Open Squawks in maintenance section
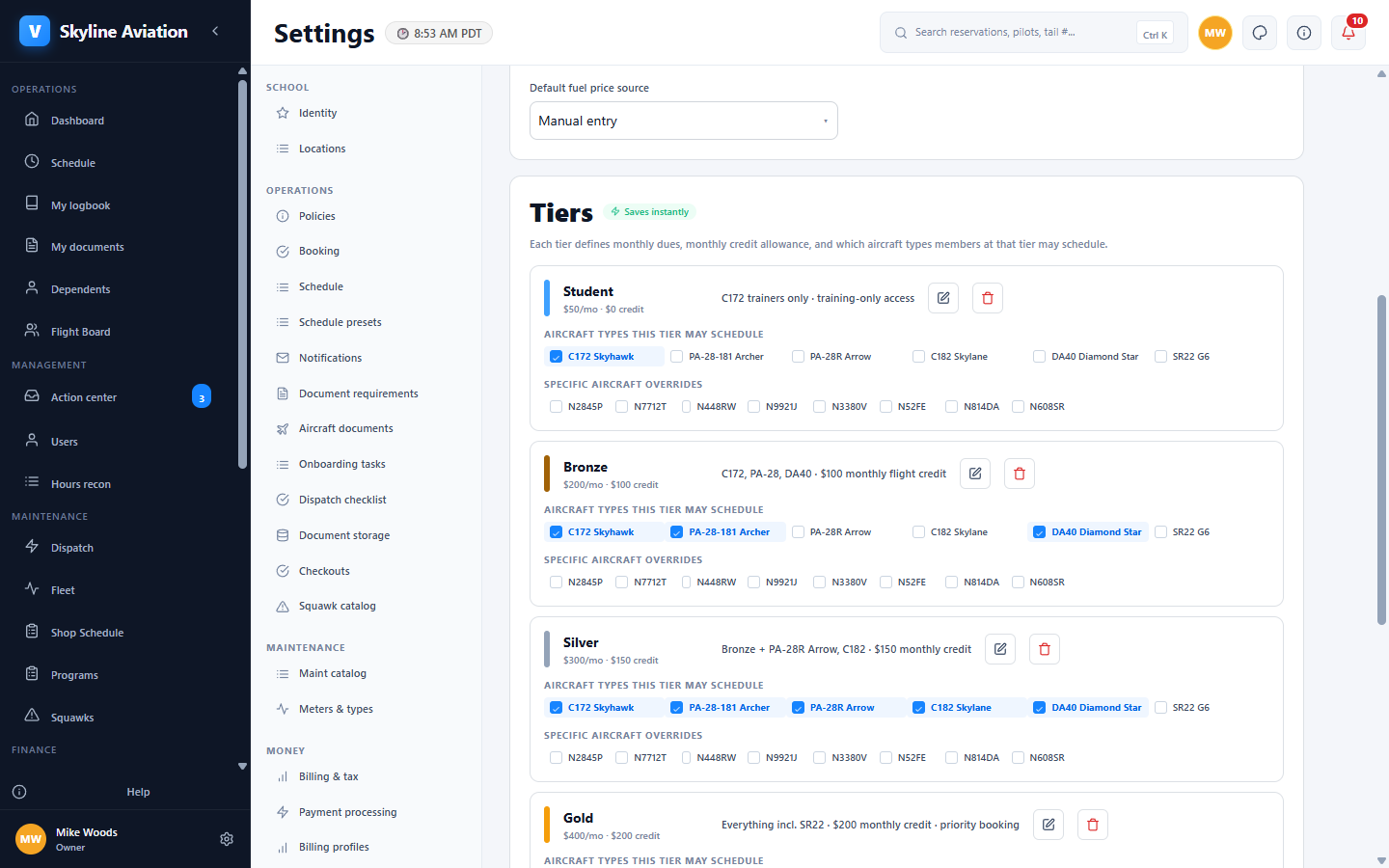Image resolution: width=1389 pixels, height=868 pixels. (x=119, y=718)
